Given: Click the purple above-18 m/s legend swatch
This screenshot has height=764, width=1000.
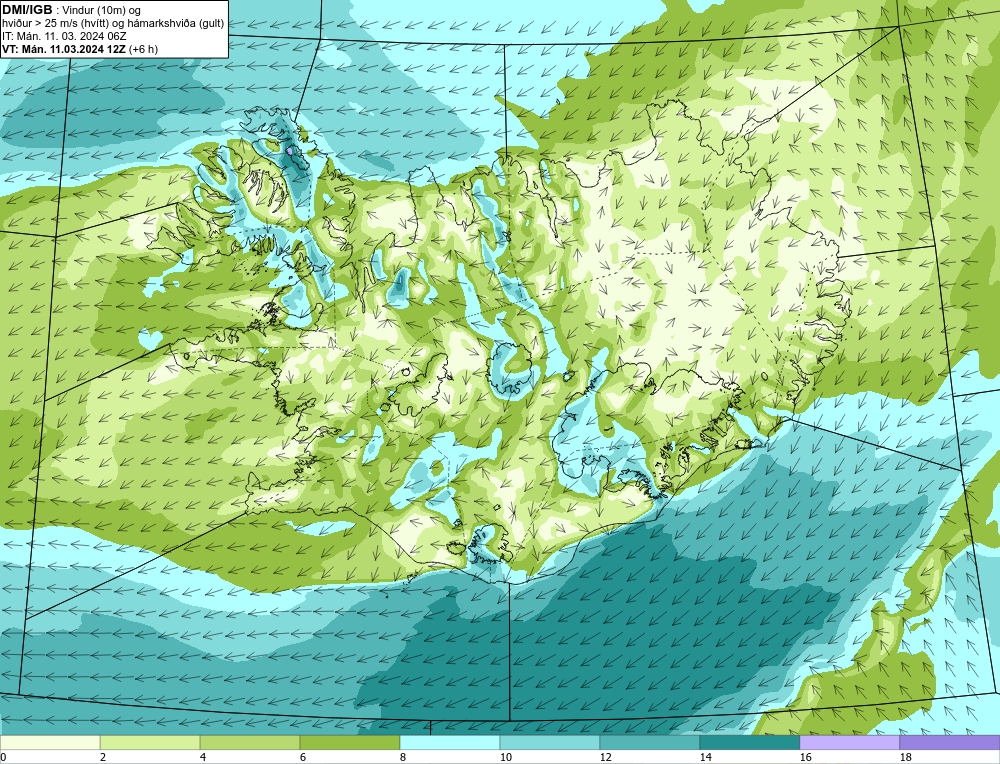Looking at the screenshot, I should 950,743.
